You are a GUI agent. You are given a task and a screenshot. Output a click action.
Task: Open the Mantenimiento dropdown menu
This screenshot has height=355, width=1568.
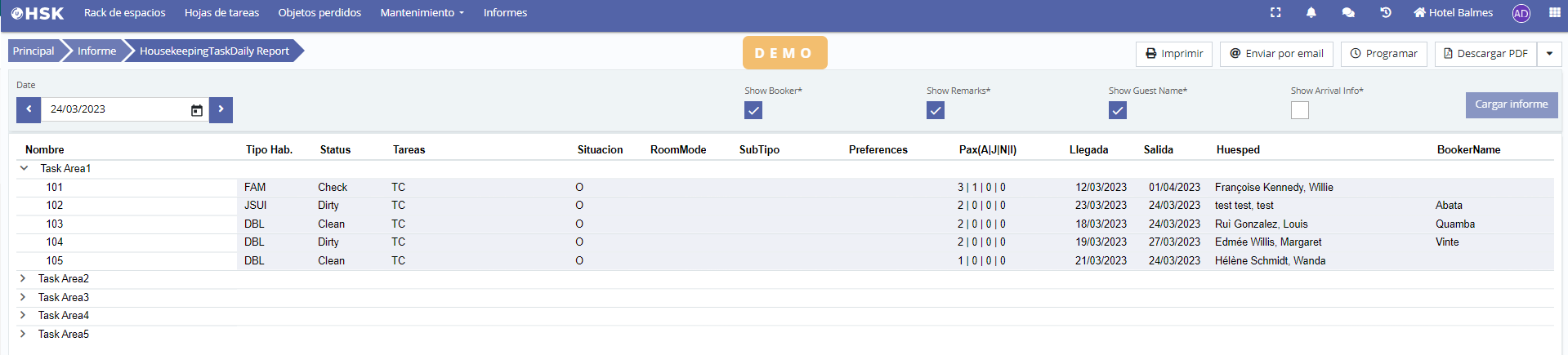point(422,13)
